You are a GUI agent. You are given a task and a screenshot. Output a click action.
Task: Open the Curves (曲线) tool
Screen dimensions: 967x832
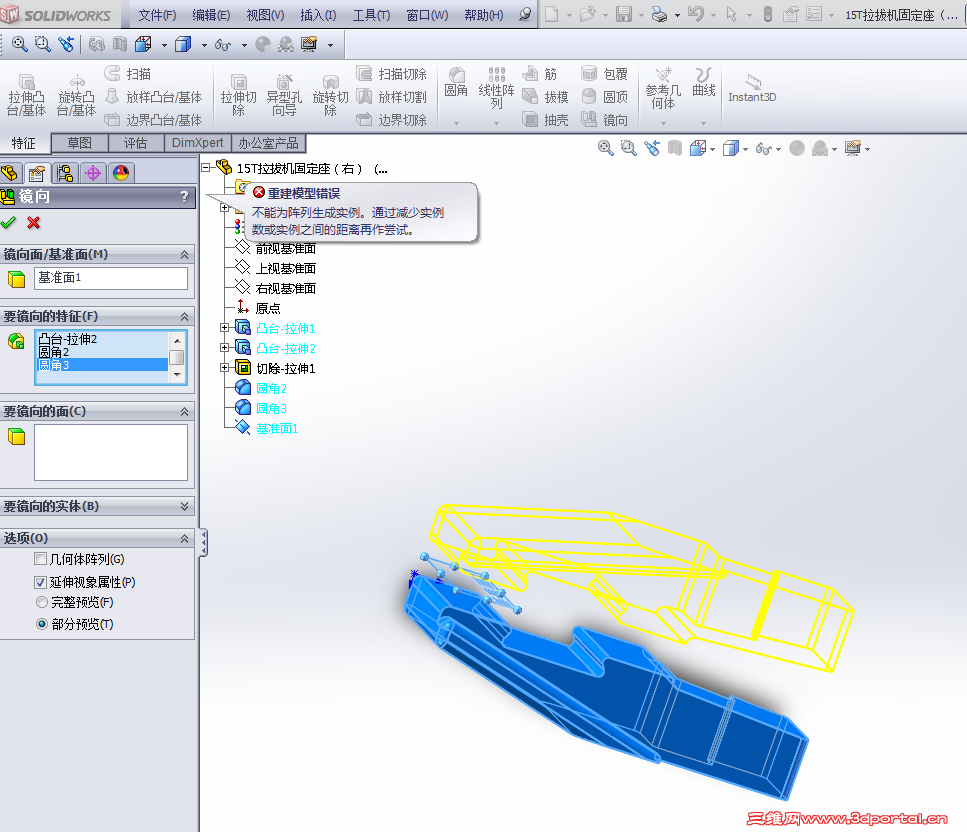tap(704, 83)
